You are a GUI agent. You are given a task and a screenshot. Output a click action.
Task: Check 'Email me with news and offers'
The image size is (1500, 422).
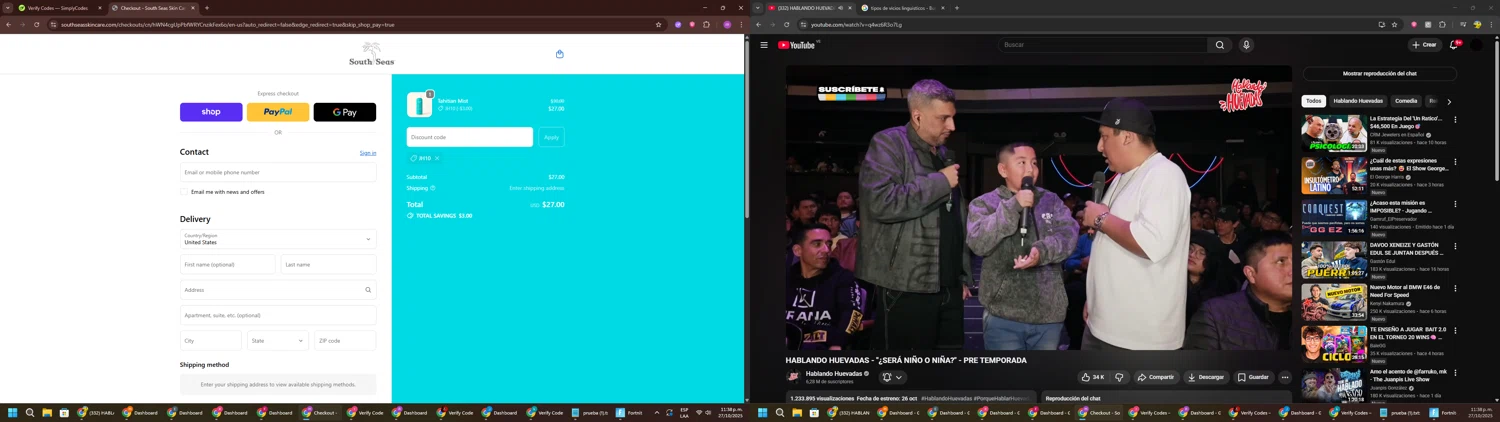point(184,192)
